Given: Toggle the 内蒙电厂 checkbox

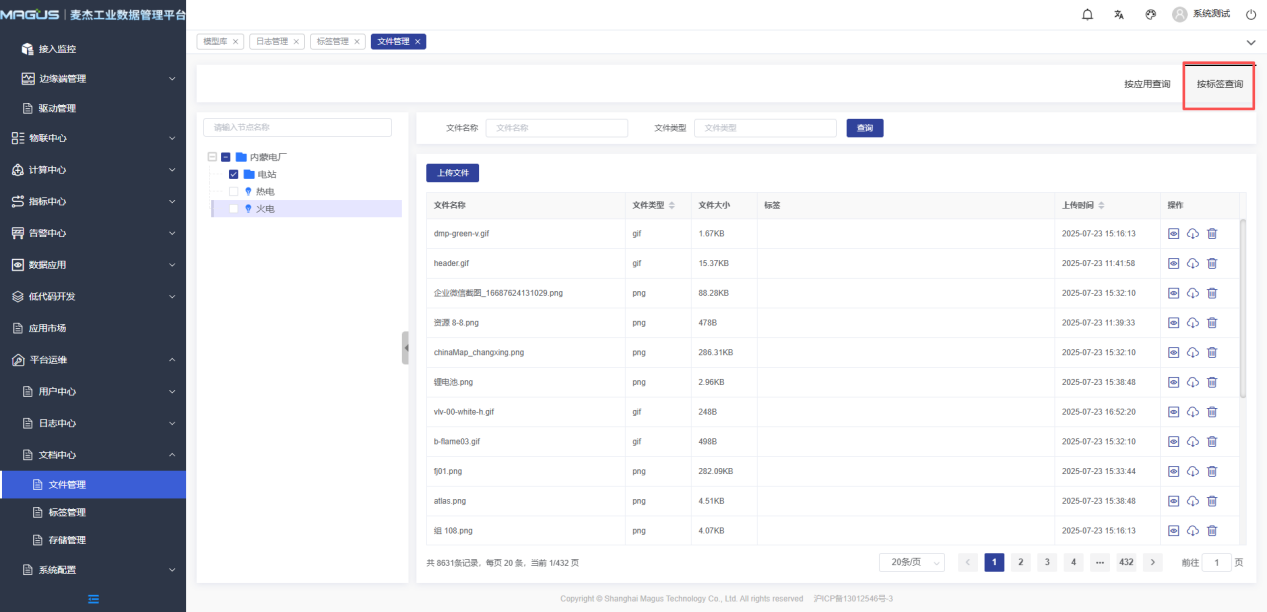Looking at the screenshot, I should 226,157.
